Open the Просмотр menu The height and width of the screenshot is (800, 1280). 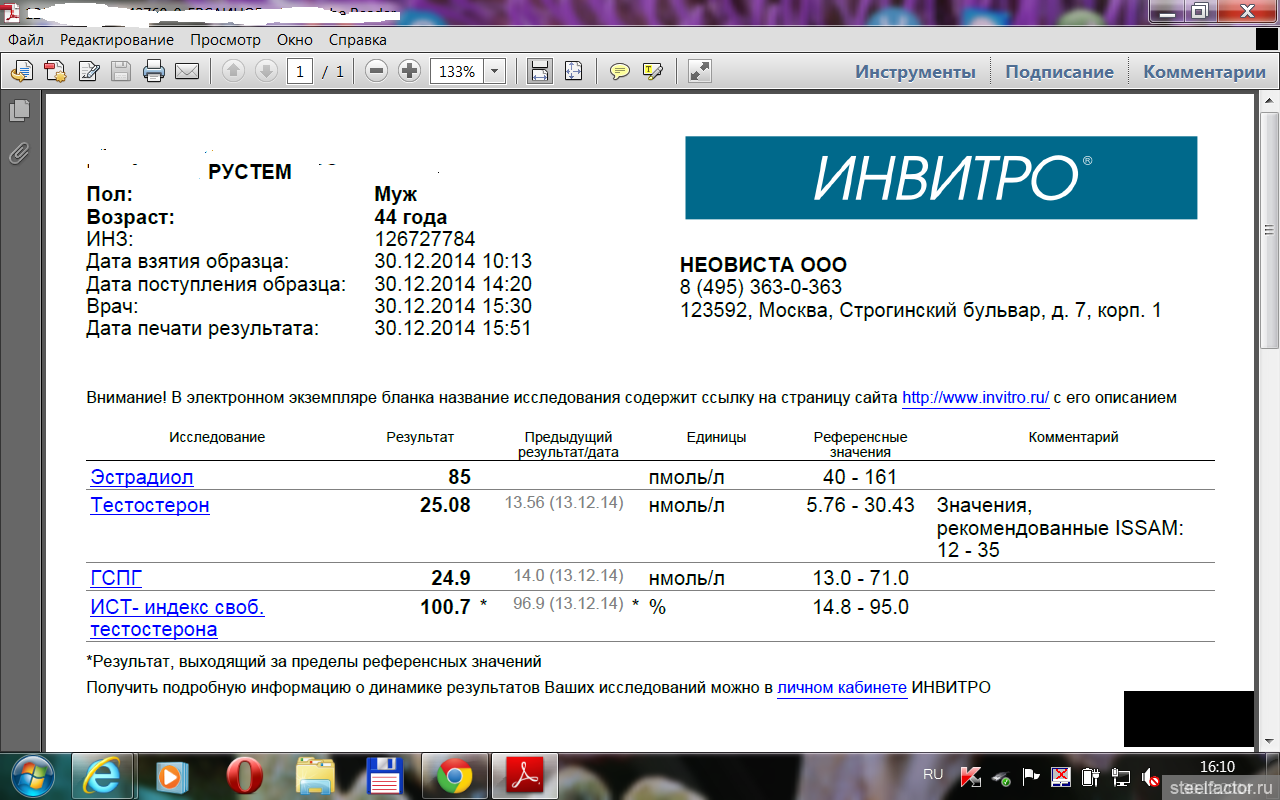[225, 40]
